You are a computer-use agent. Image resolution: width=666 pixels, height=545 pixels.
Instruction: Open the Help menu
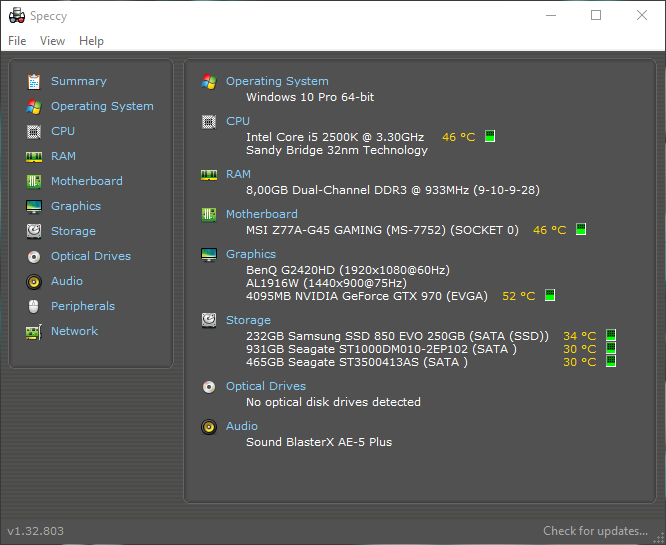click(91, 41)
